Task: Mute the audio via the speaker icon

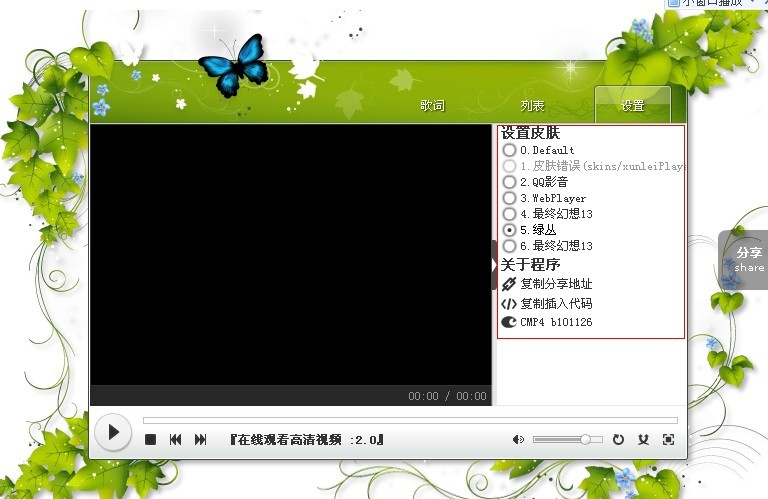Action: (x=518, y=440)
